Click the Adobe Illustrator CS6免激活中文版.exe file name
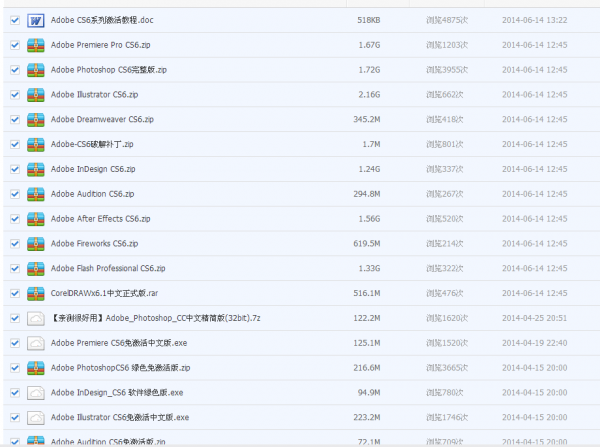This screenshot has width=600, height=447. pyautogui.click(x=120, y=417)
